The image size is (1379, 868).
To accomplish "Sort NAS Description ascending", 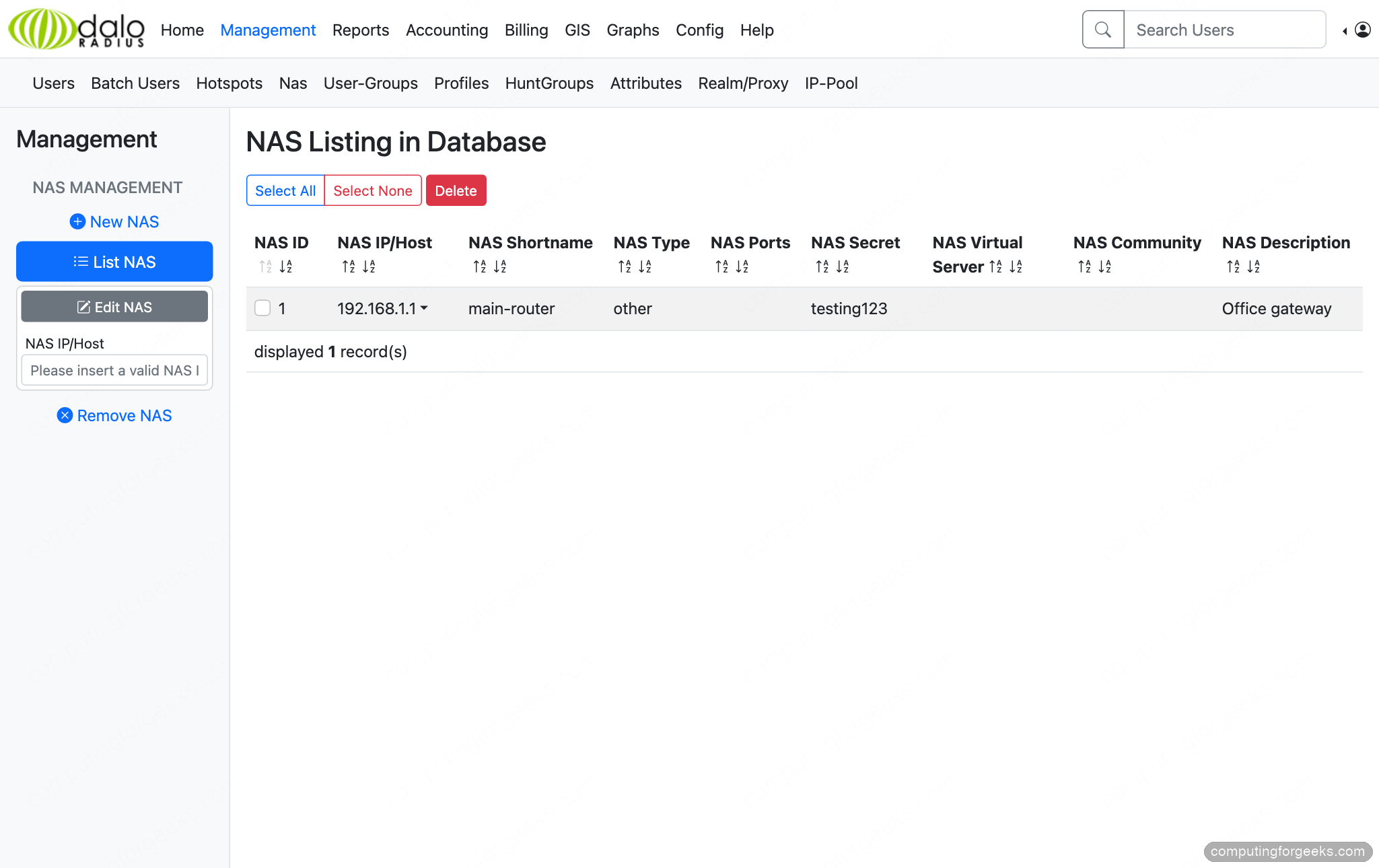I will (x=1233, y=267).
